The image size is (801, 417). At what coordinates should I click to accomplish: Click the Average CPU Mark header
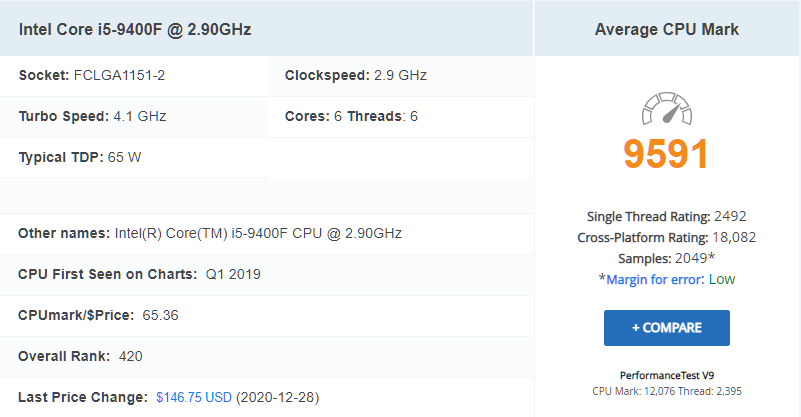(666, 29)
